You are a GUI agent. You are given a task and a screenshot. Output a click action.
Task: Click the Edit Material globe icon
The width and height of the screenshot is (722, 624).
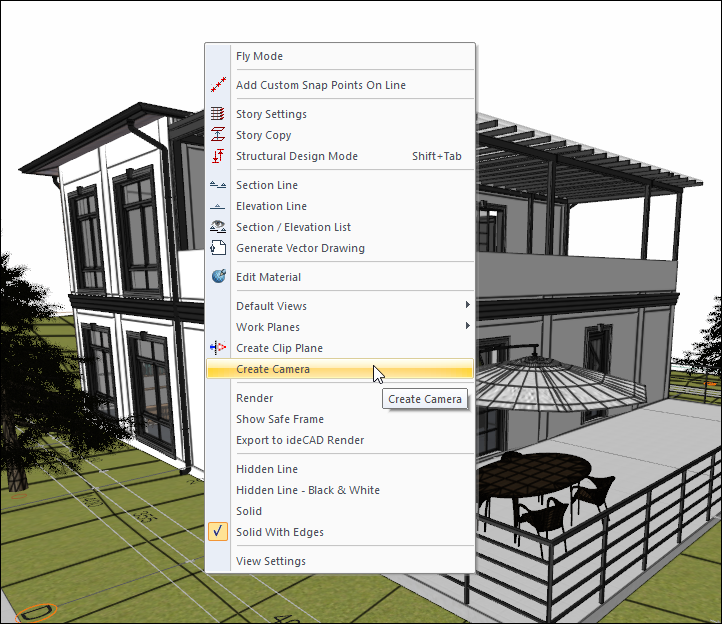coord(218,278)
